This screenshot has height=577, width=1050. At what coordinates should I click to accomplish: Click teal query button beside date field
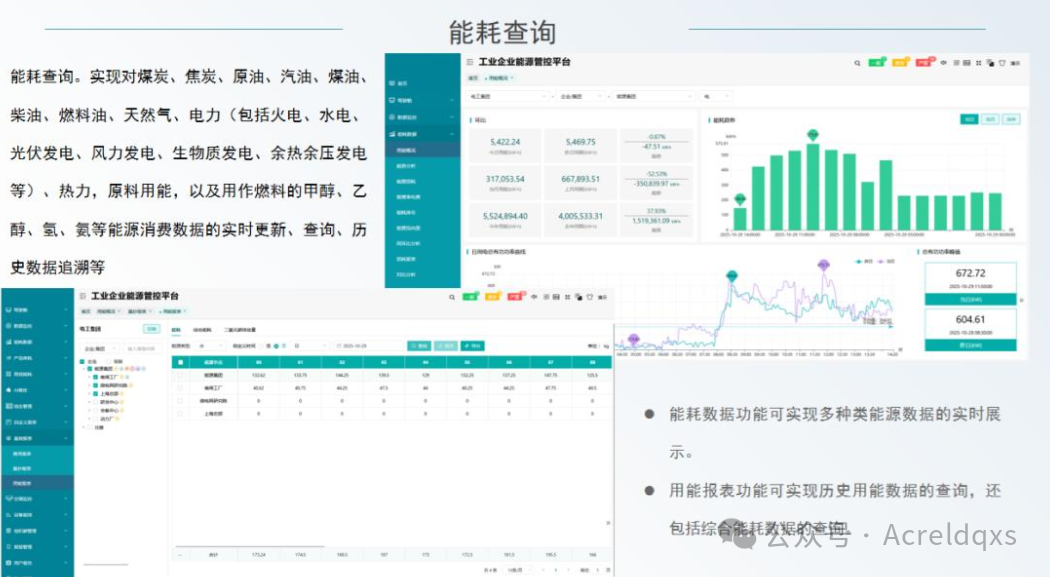click(419, 346)
